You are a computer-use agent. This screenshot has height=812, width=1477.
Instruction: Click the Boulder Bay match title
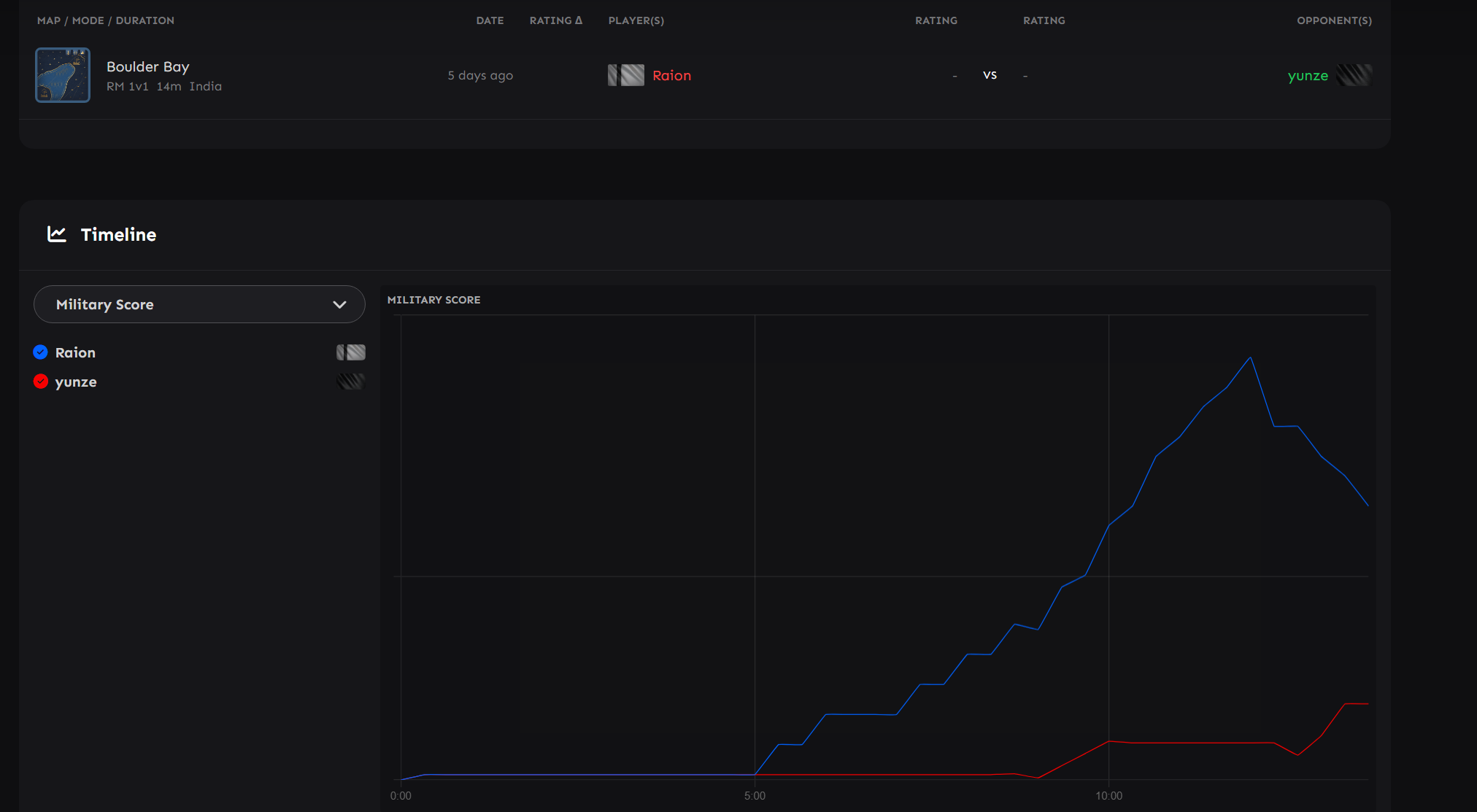coord(148,66)
